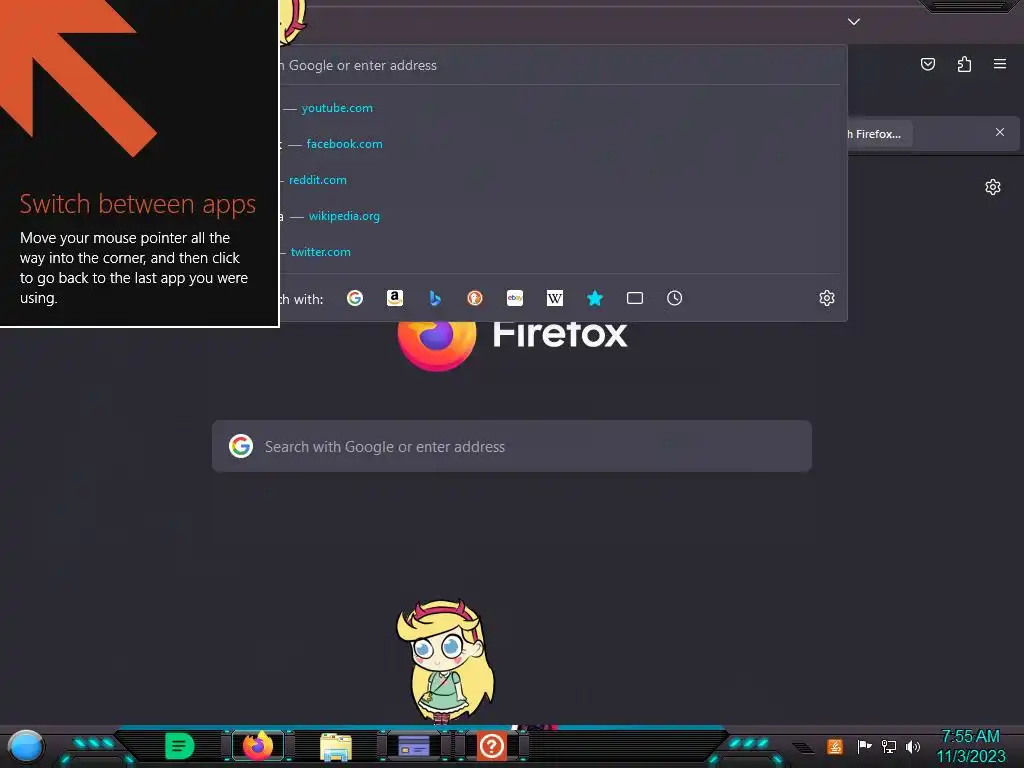This screenshot has width=1024, height=768.
Task: Open File Explorer from taskbar
Action: (336, 746)
